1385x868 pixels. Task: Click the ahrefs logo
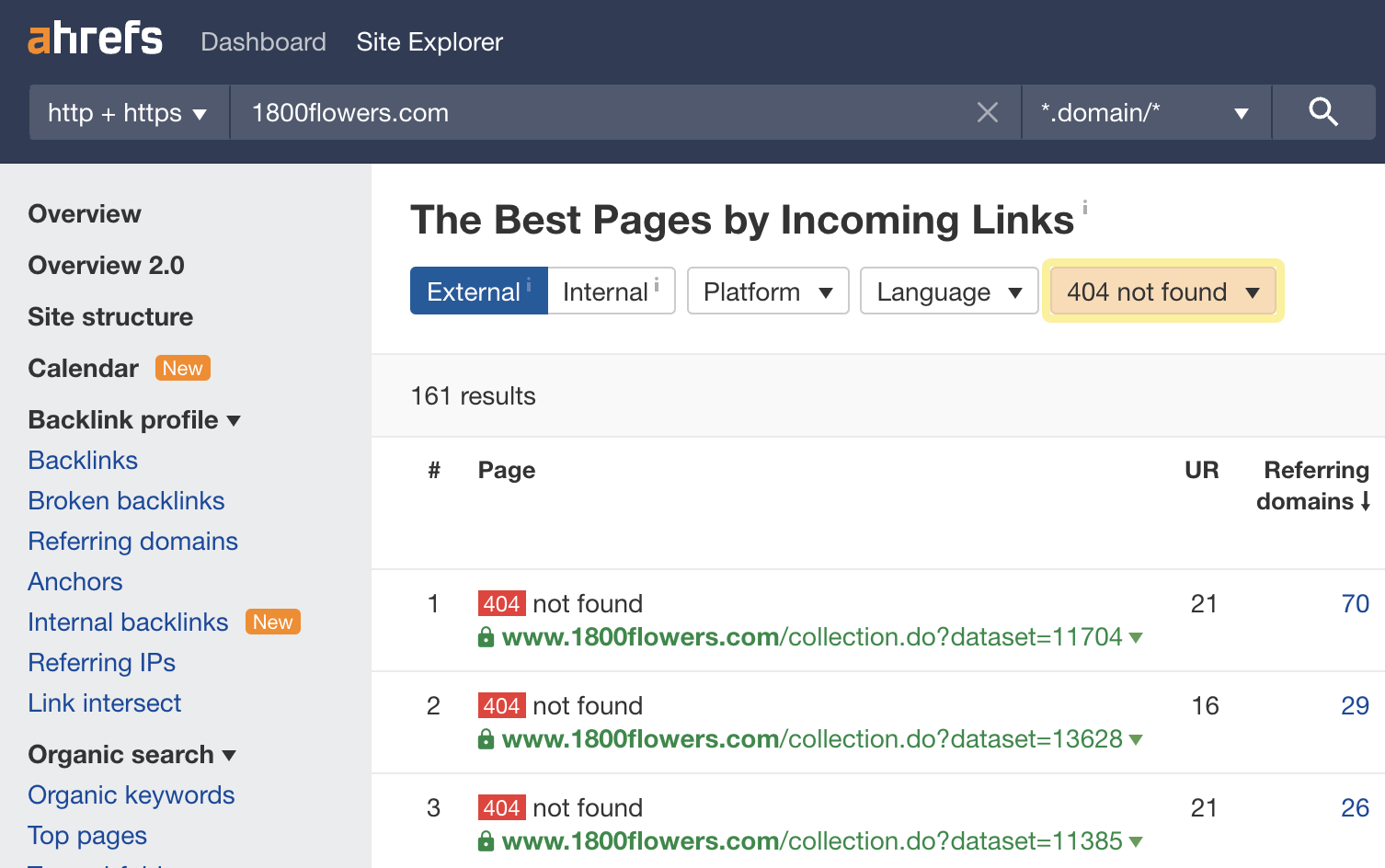tap(95, 39)
